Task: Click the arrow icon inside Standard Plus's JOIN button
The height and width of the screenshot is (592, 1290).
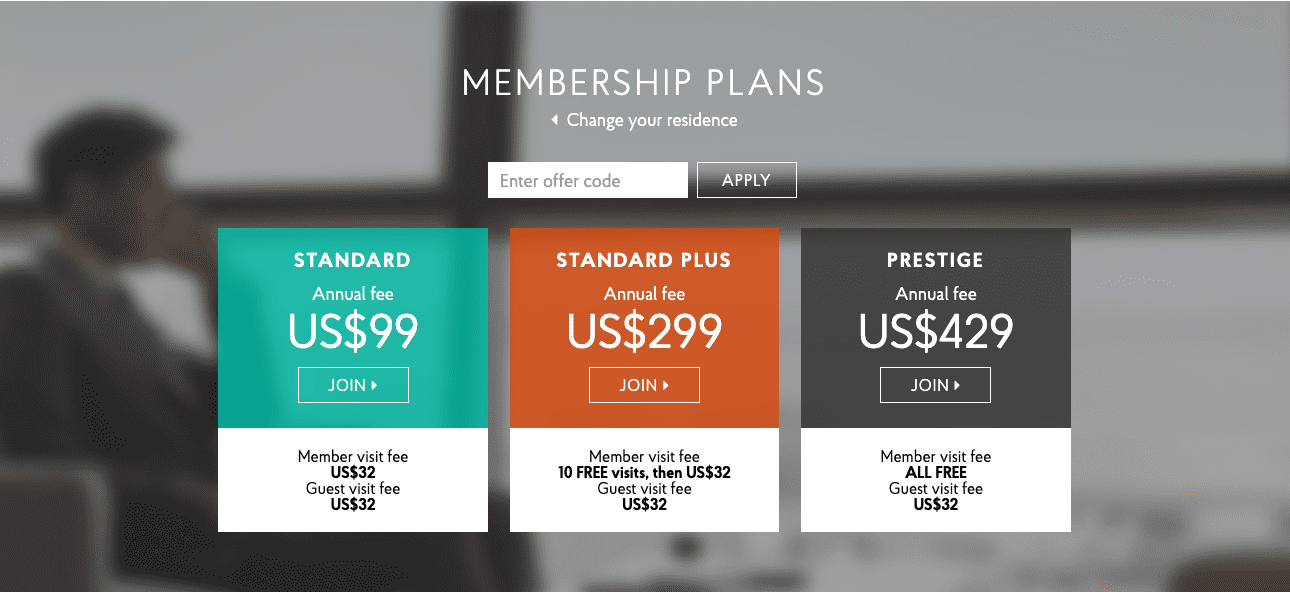Action: [664, 384]
